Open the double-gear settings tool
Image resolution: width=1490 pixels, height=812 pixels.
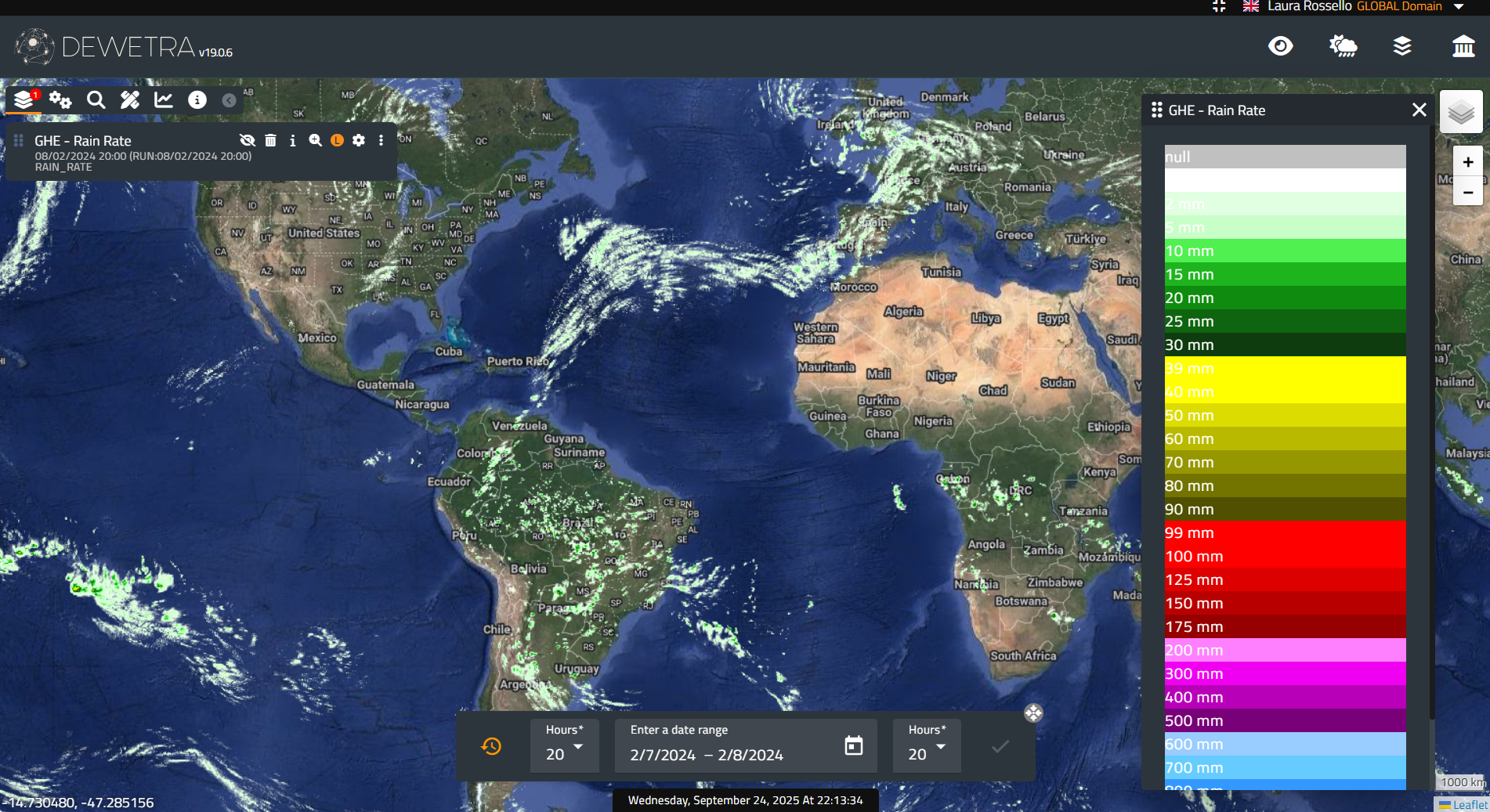click(60, 100)
